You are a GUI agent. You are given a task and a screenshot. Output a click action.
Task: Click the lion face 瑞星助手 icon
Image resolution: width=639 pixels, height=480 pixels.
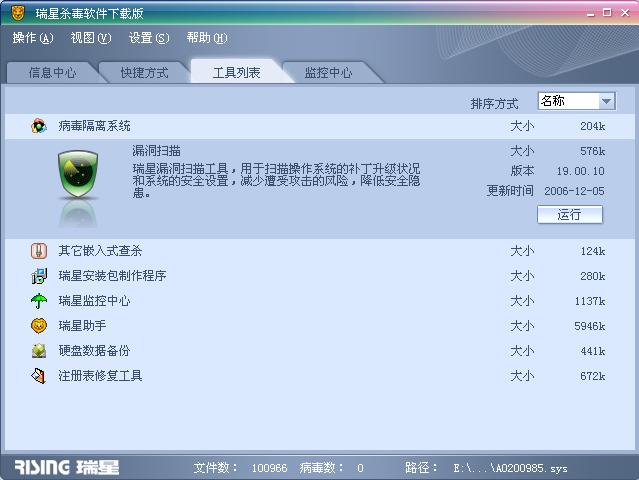click(39, 326)
